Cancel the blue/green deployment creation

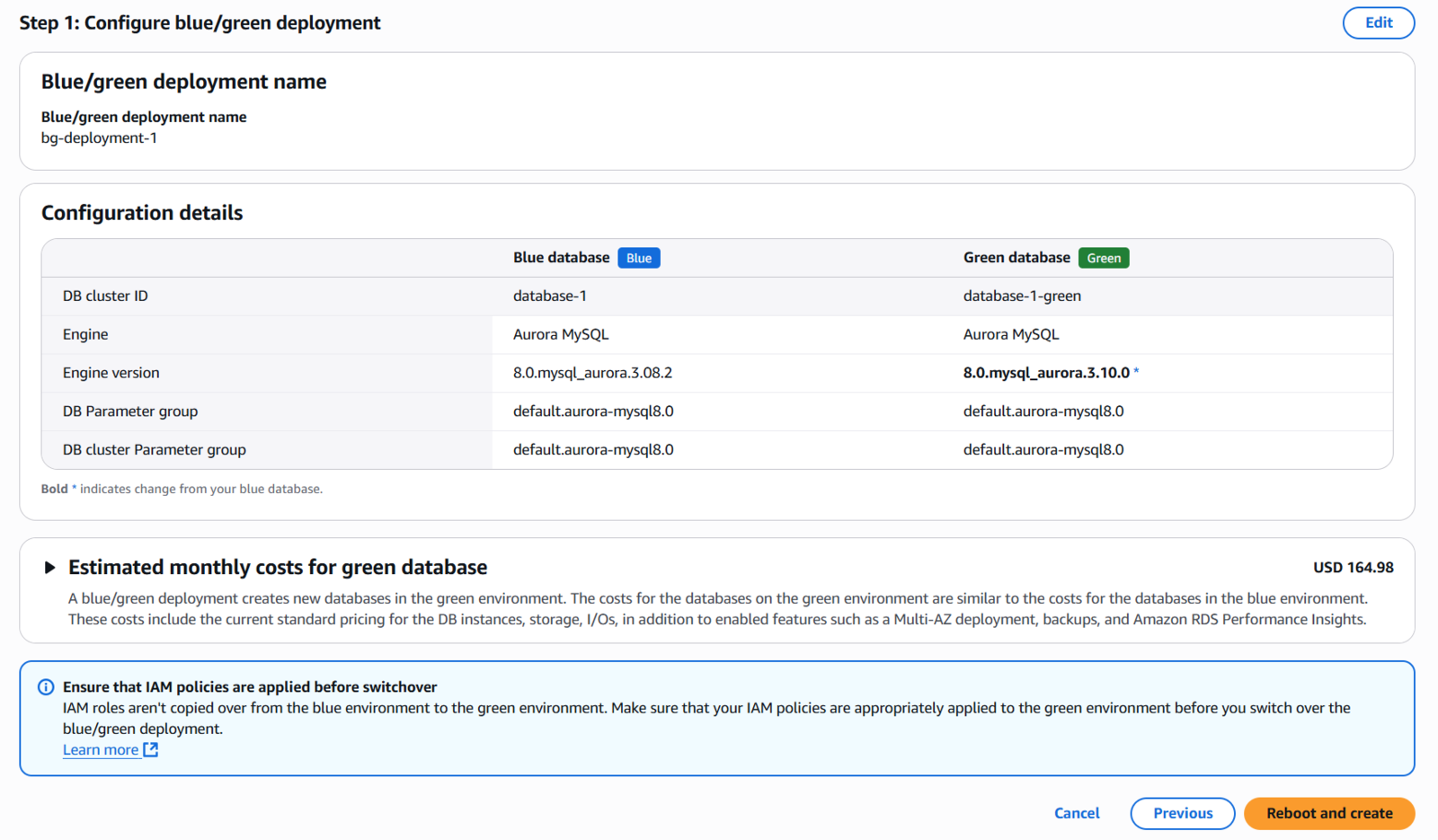1077,814
